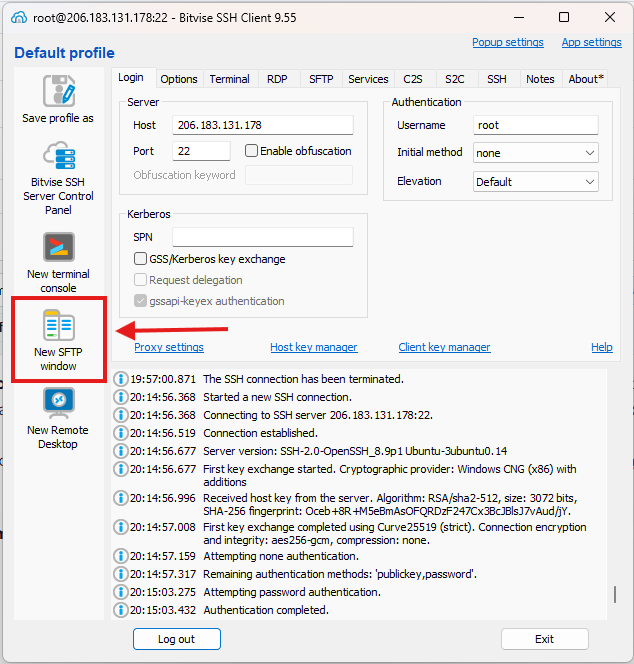Screen dimensions: 634x664
Task: View the About* tab
Action: tap(586, 79)
